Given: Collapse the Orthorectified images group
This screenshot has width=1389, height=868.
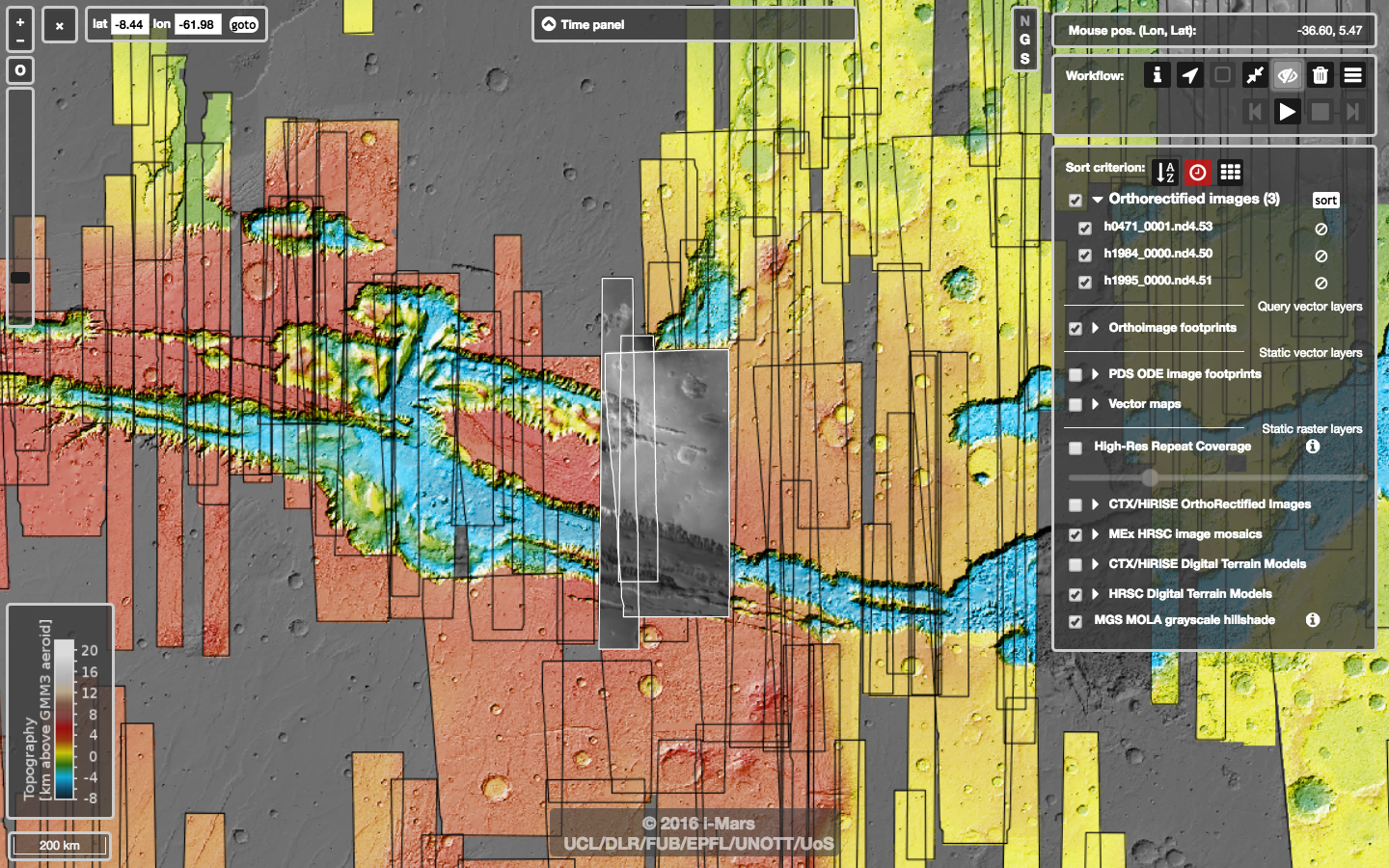Looking at the screenshot, I should point(1097,200).
